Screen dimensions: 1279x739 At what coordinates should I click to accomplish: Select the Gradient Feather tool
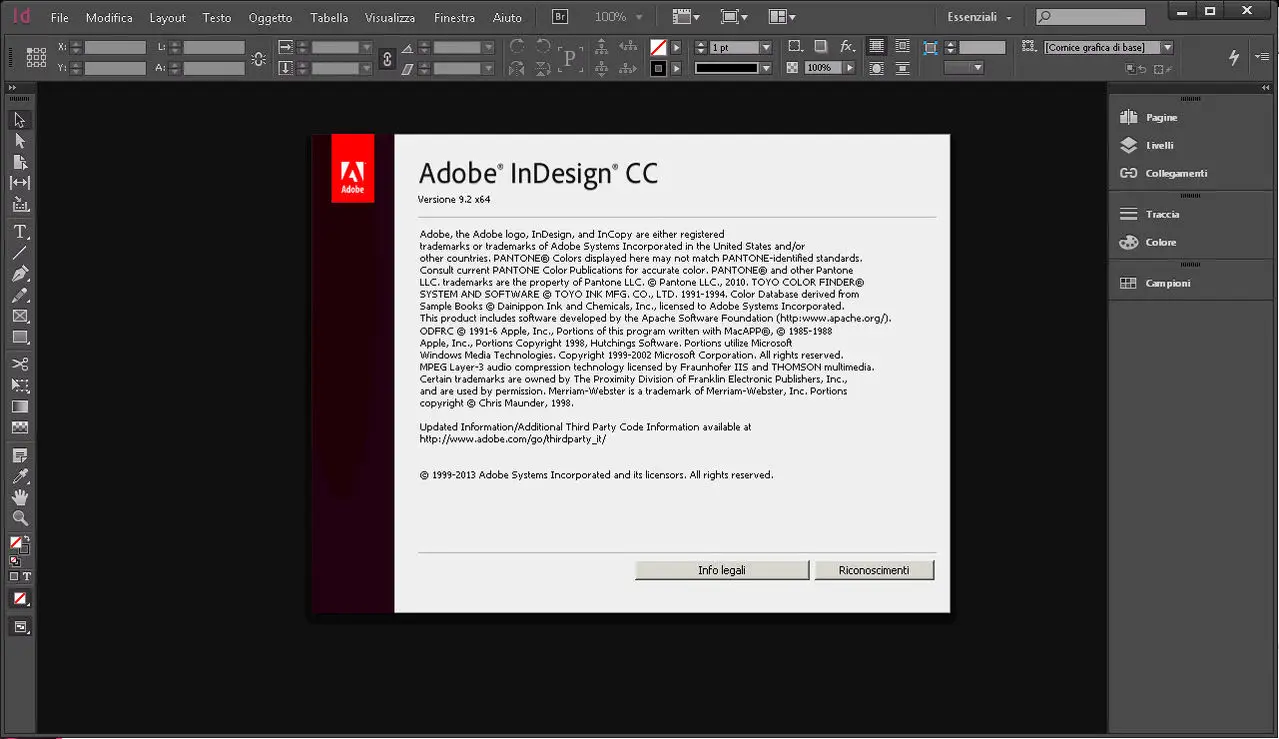pyautogui.click(x=20, y=428)
